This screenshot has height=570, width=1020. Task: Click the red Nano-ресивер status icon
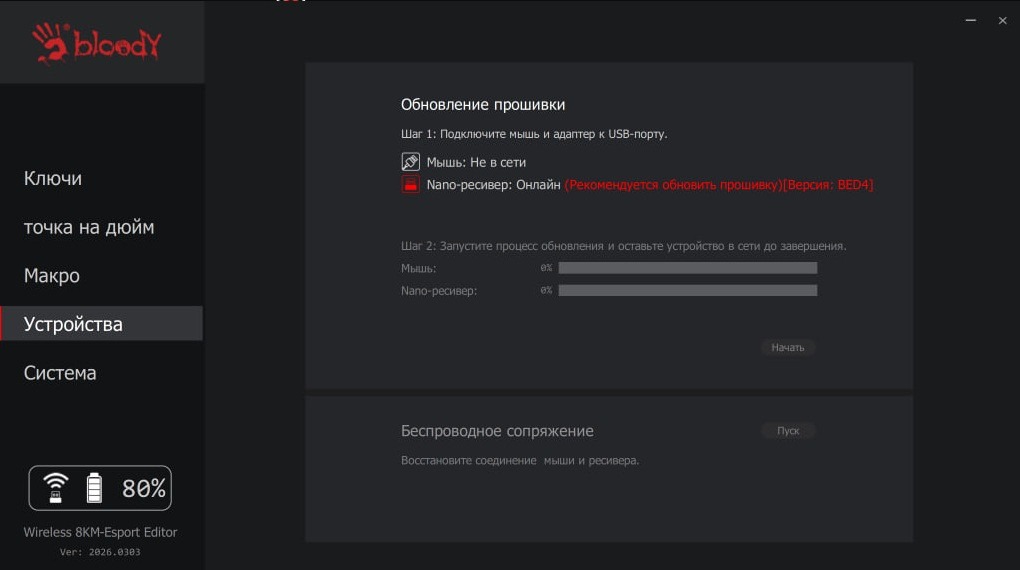click(x=410, y=184)
